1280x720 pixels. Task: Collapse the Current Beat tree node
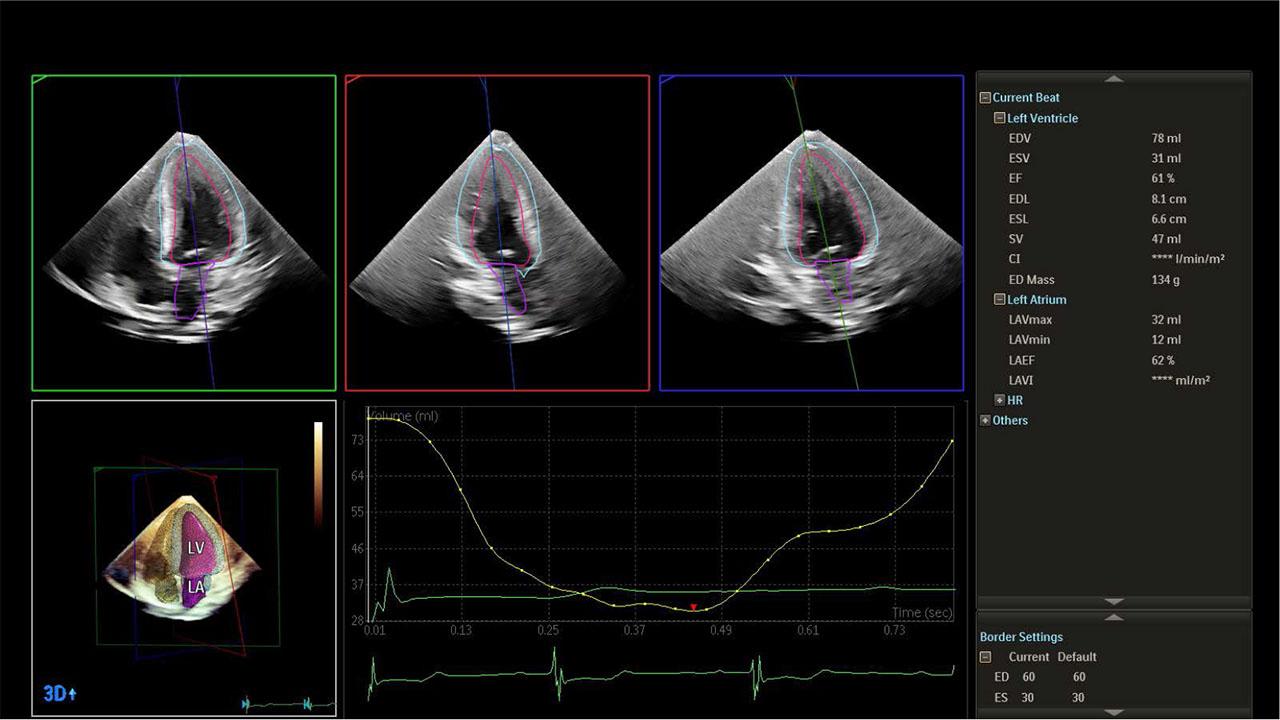click(x=985, y=98)
